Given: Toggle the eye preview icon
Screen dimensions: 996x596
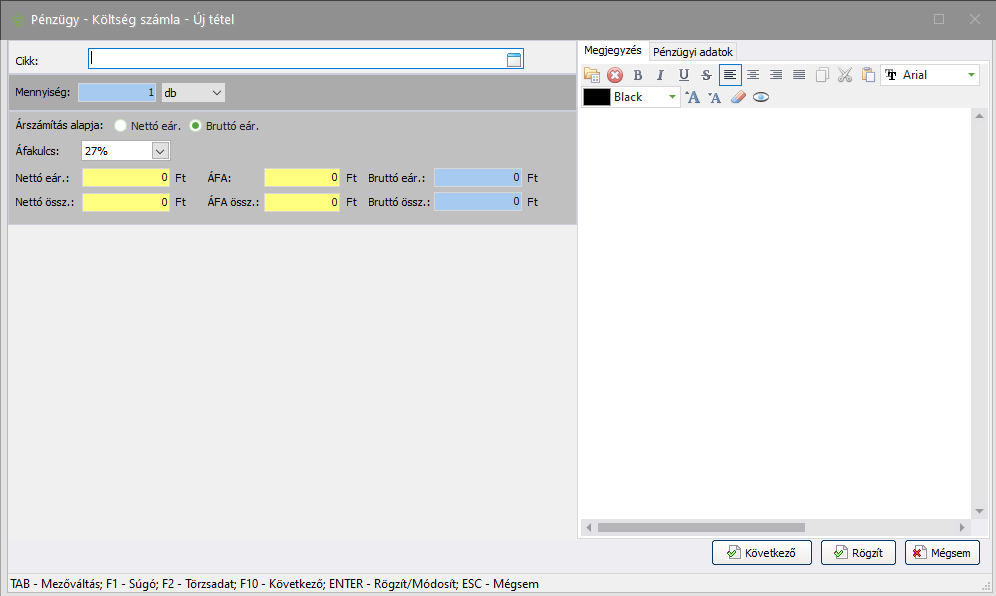Looking at the screenshot, I should point(761,97).
